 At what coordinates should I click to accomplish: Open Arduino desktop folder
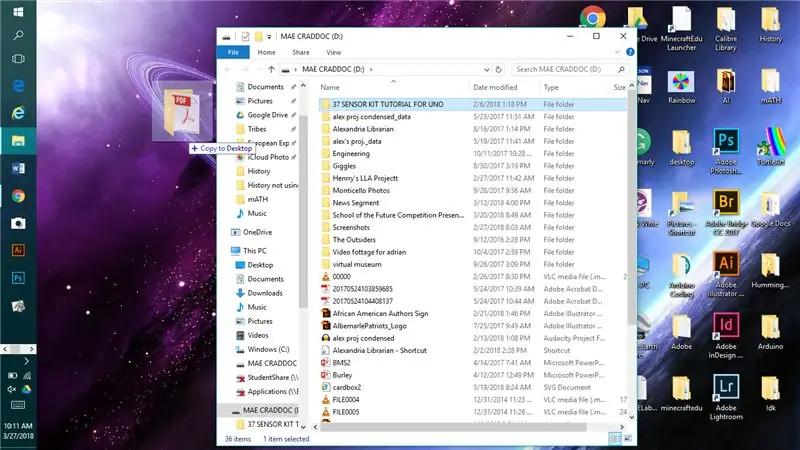point(770,333)
